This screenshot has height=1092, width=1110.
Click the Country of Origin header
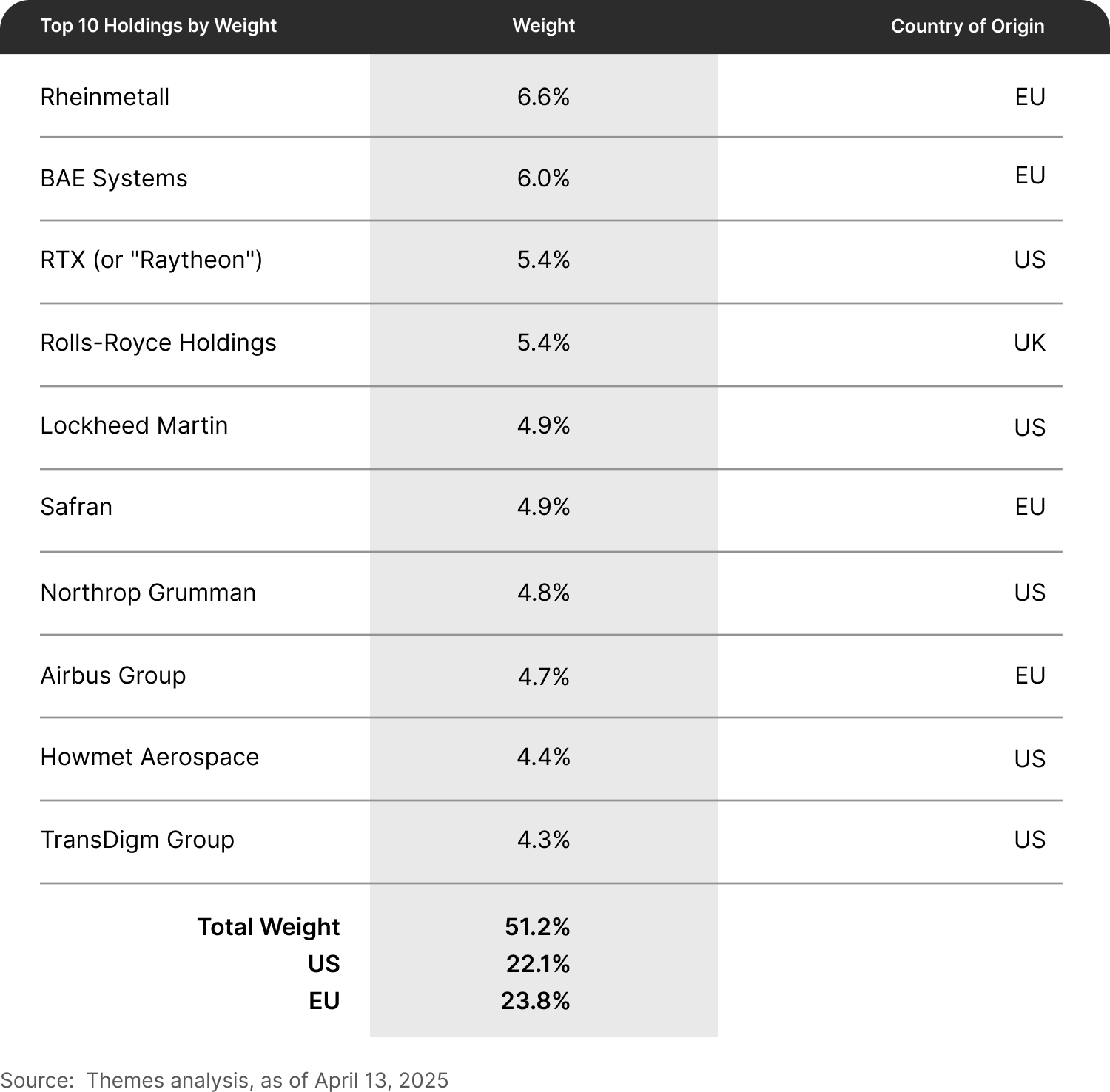(x=968, y=26)
